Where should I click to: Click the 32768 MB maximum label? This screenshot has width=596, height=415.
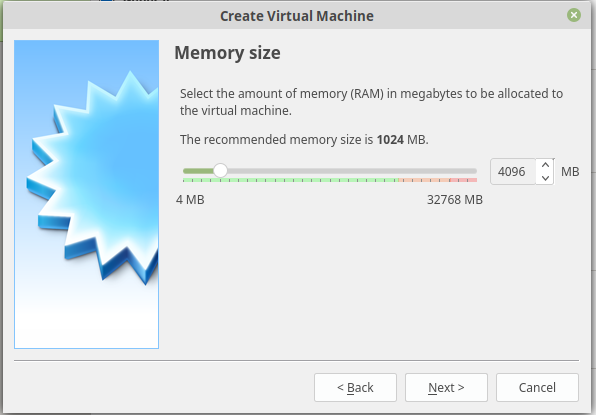[x=455, y=200]
